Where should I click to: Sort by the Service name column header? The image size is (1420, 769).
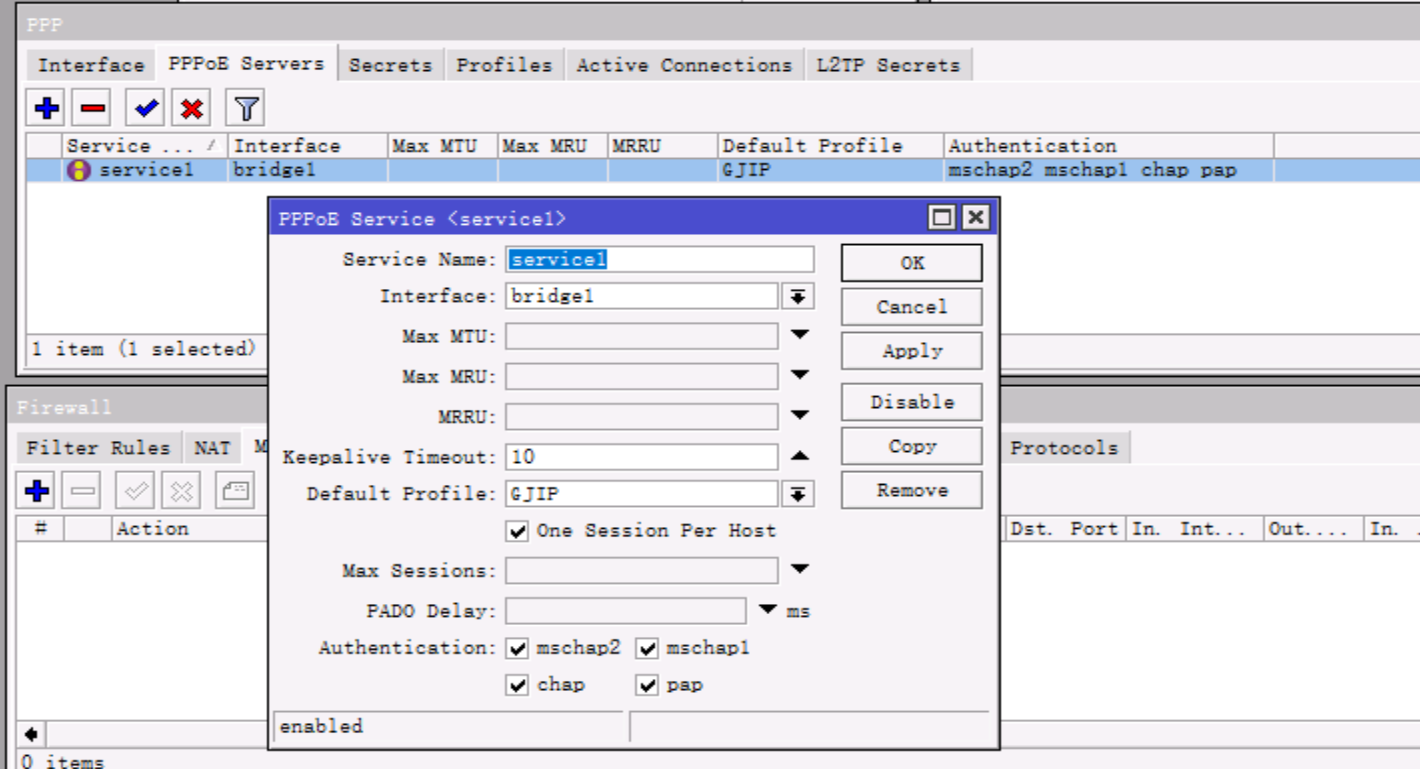145,146
